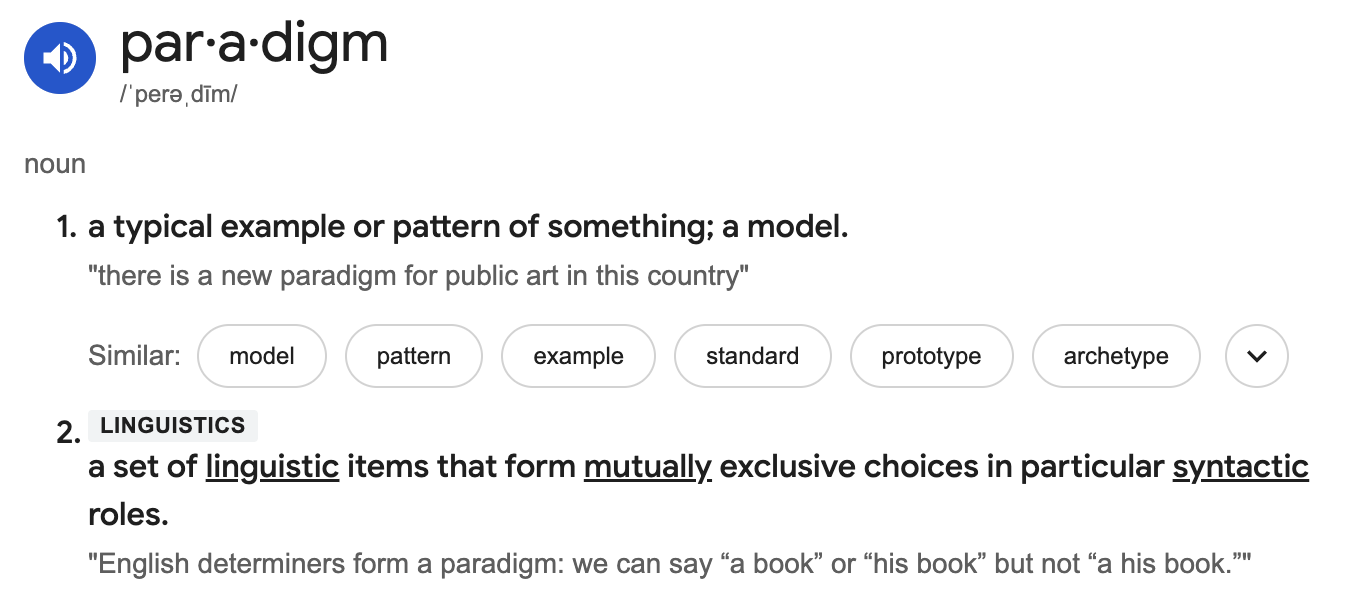
Task: Click the "Similar:" label
Action: coord(135,356)
